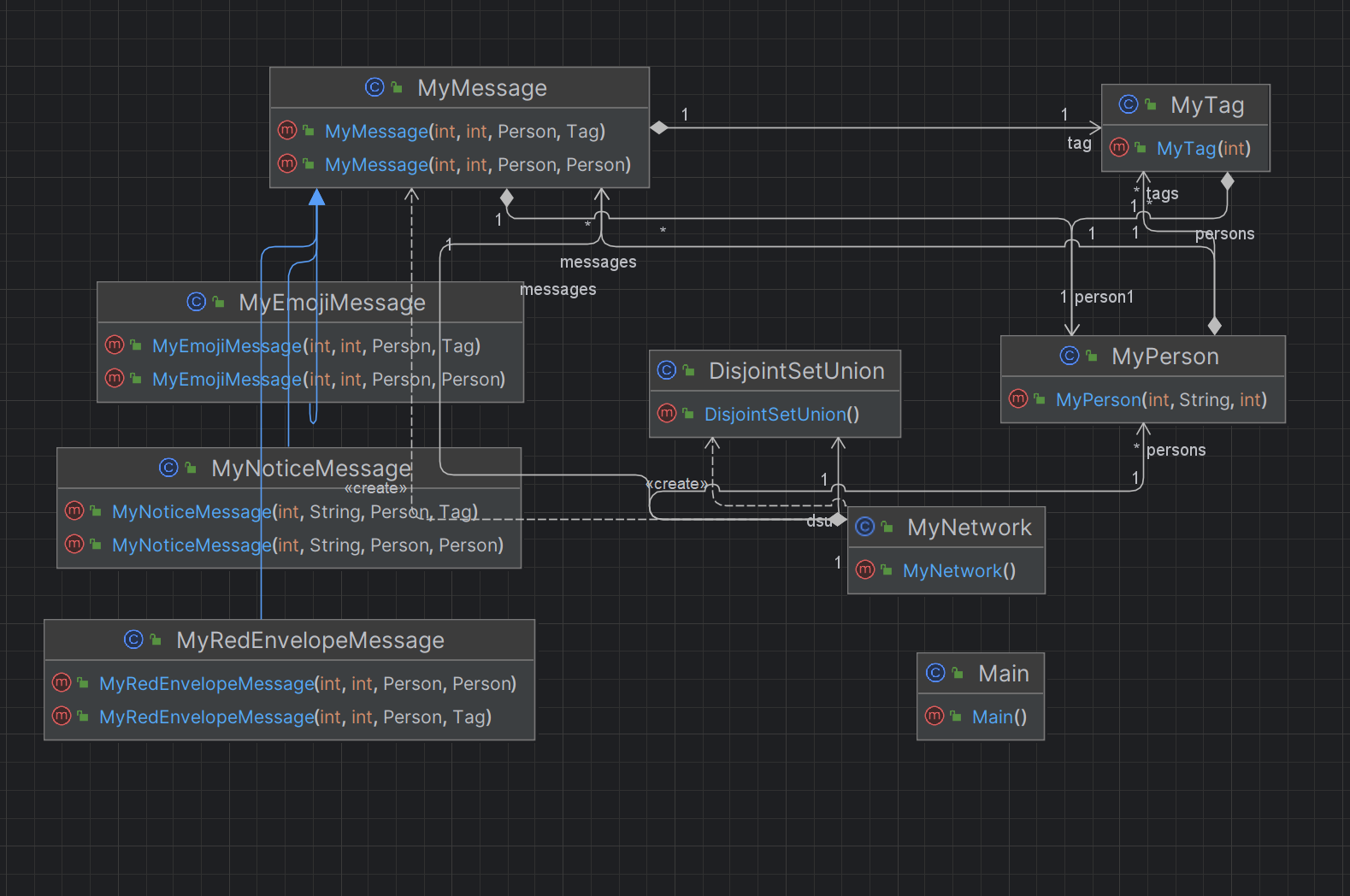Click the tags association label below MyTag
Screen dimensions: 1350x896
click(1162, 194)
